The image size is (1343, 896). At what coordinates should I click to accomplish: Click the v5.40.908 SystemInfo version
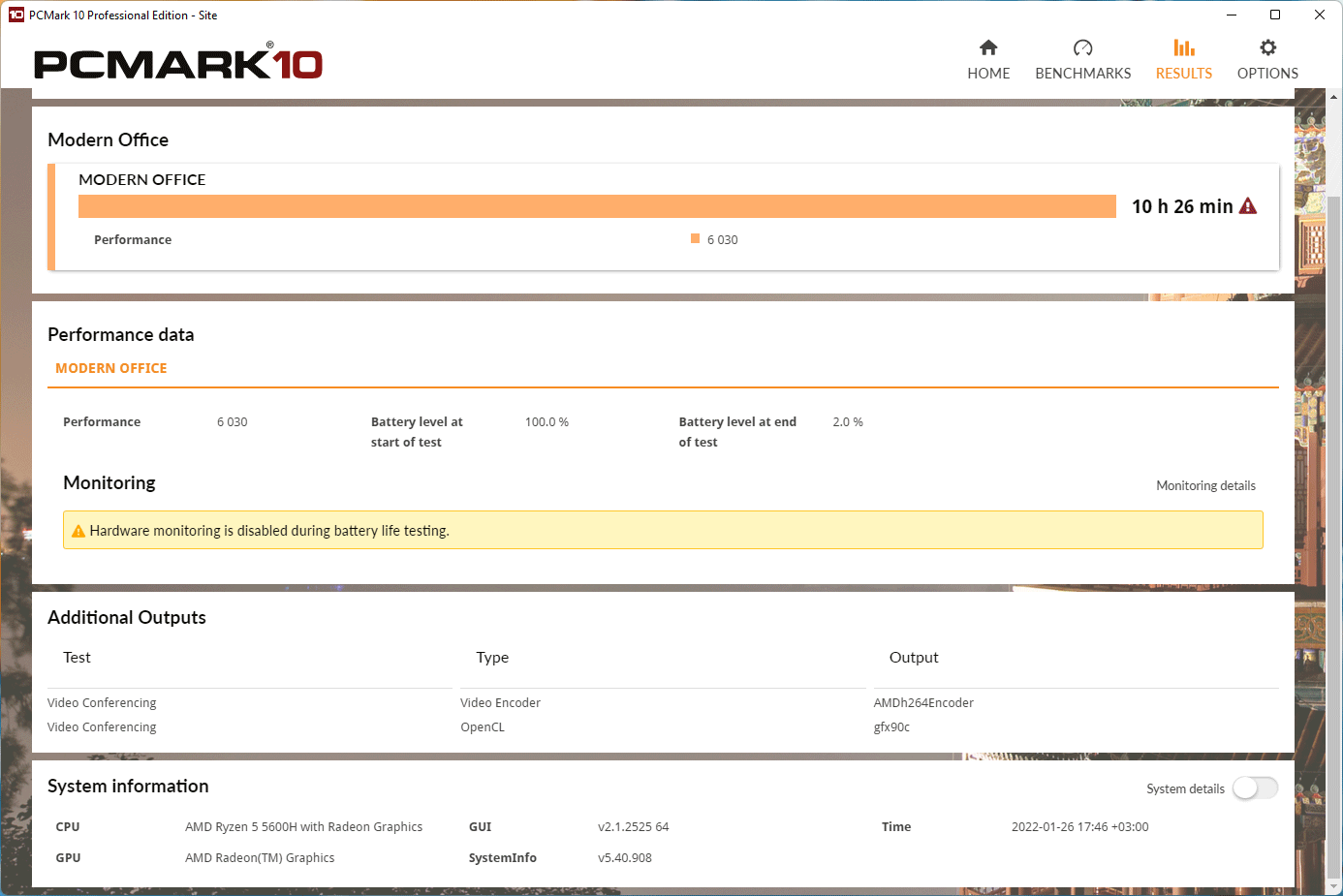[x=624, y=857]
